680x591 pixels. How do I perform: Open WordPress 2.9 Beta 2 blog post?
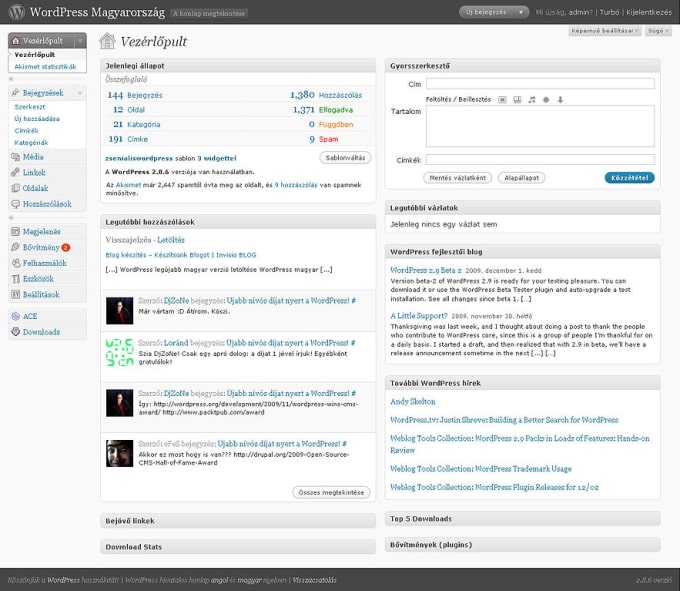point(426,270)
